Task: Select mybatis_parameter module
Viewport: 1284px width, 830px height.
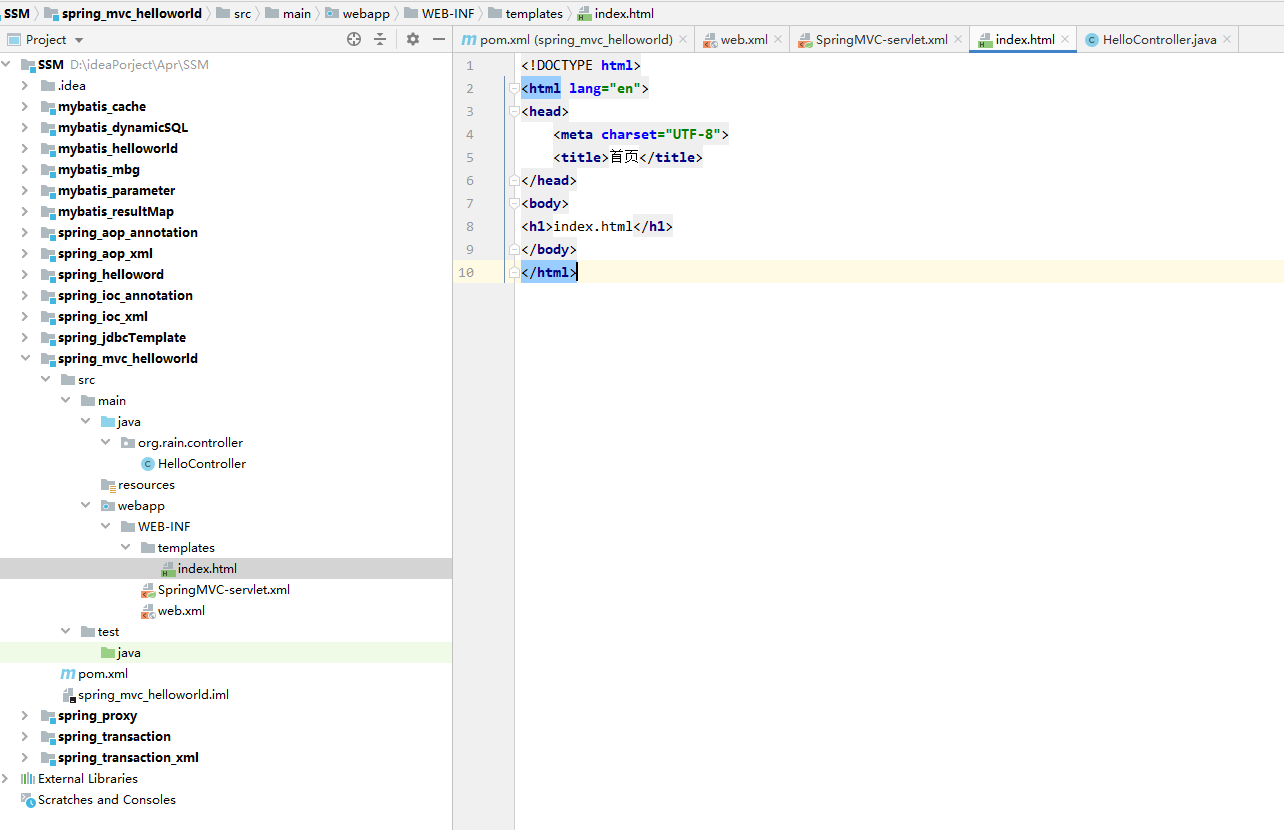Action: point(116,190)
